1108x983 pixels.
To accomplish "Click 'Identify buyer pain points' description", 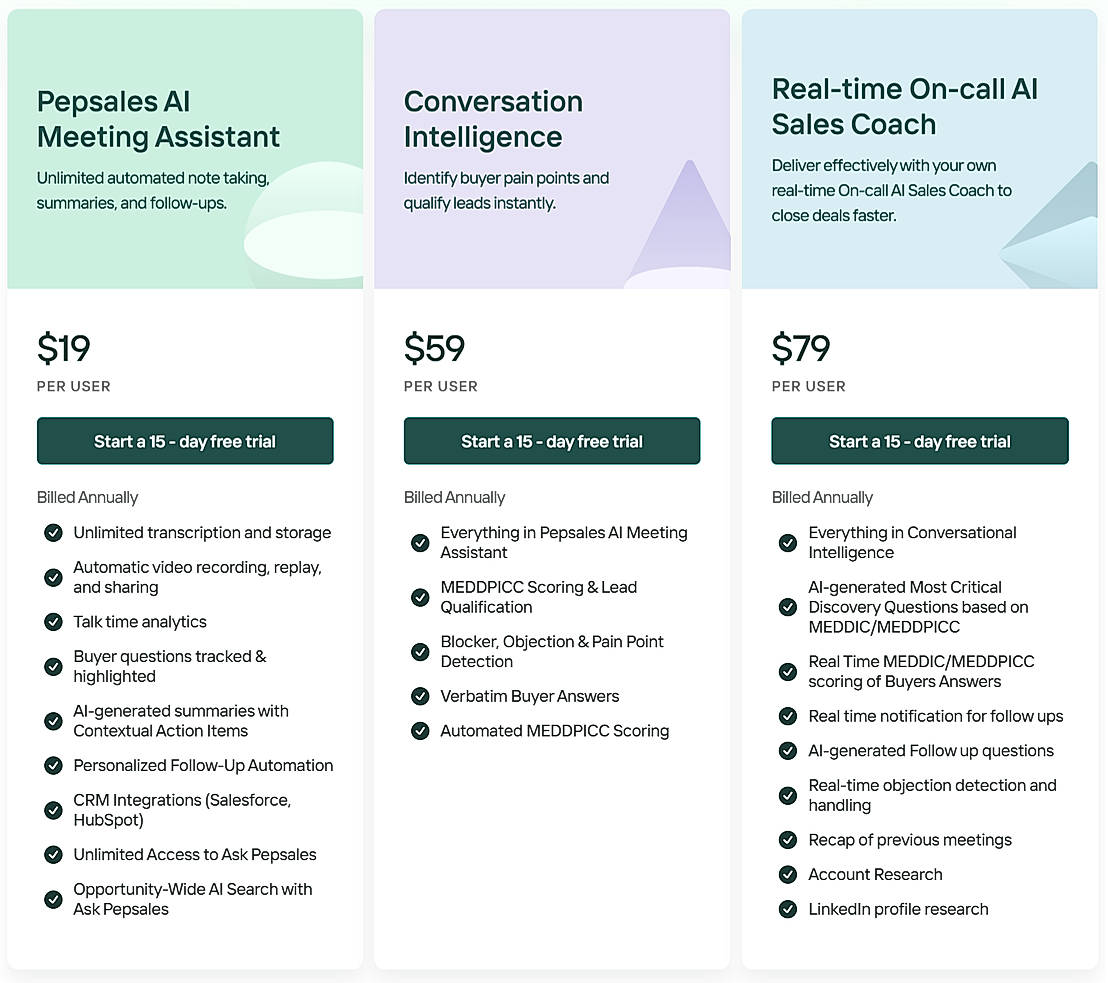I will (506, 190).
